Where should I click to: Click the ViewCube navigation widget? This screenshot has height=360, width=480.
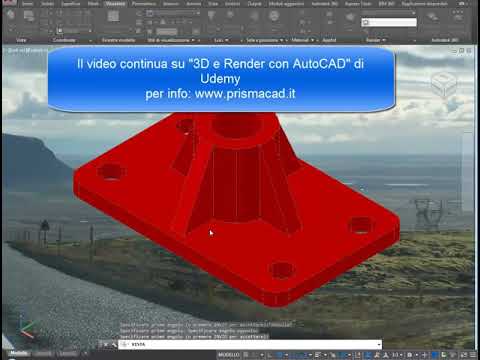[x=443, y=85]
